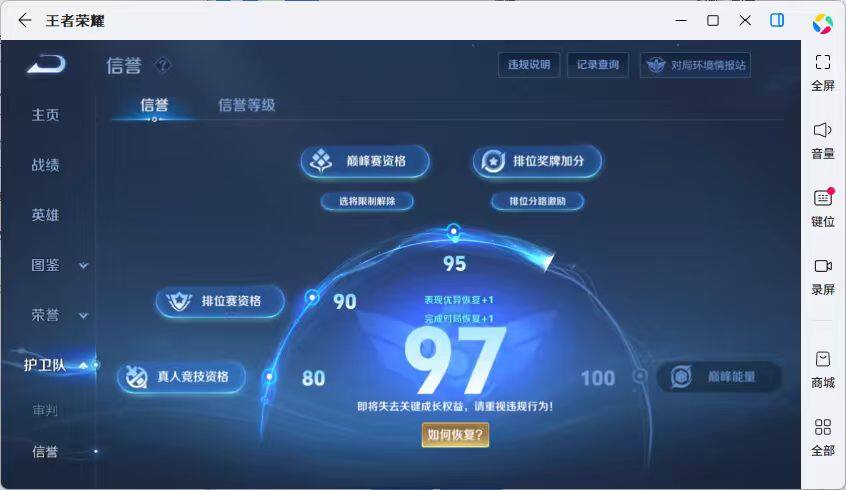Click the 90 marker on the arc
846x490 pixels.
(312, 297)
